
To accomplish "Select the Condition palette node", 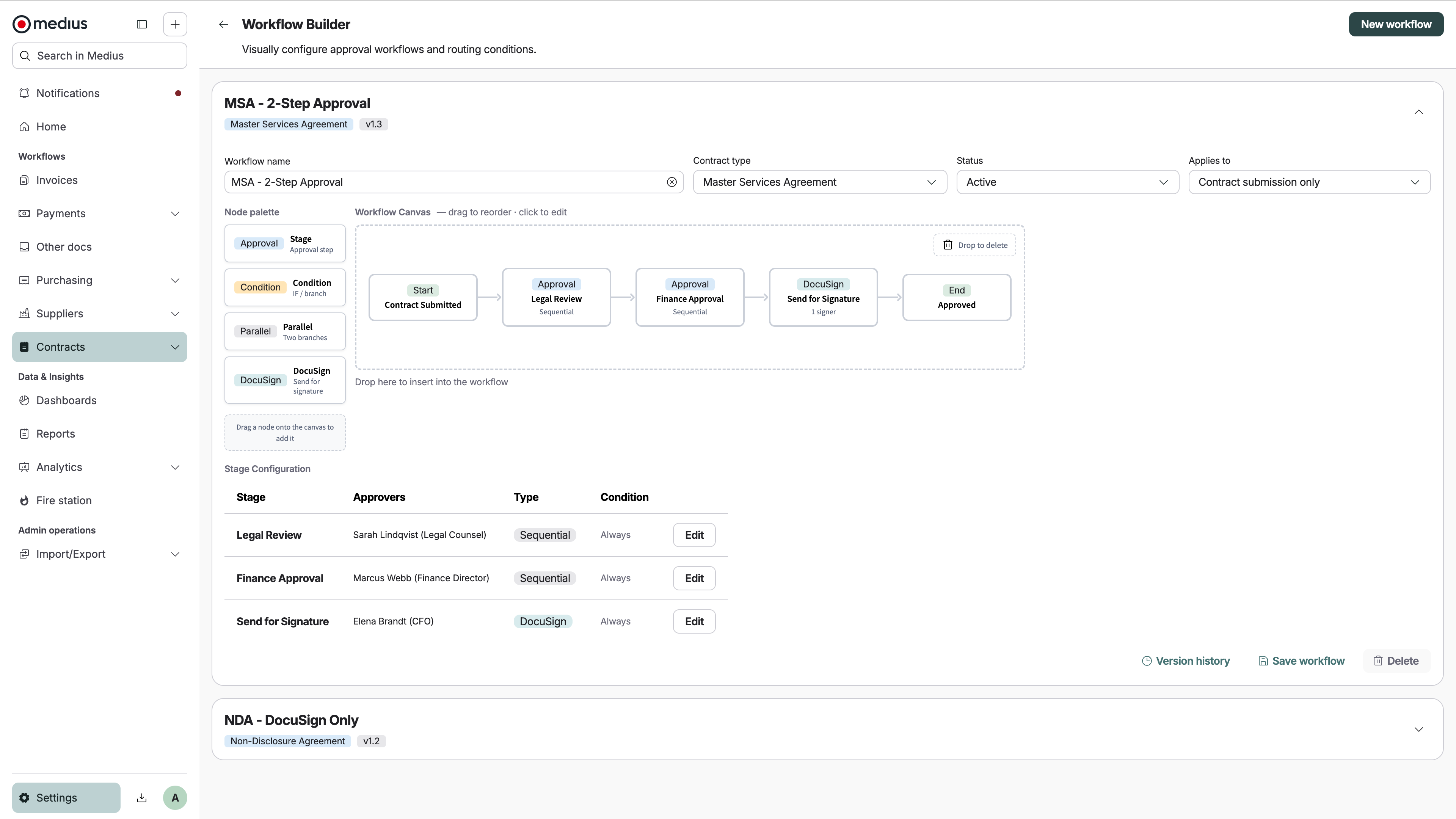I will coord(285,288).
